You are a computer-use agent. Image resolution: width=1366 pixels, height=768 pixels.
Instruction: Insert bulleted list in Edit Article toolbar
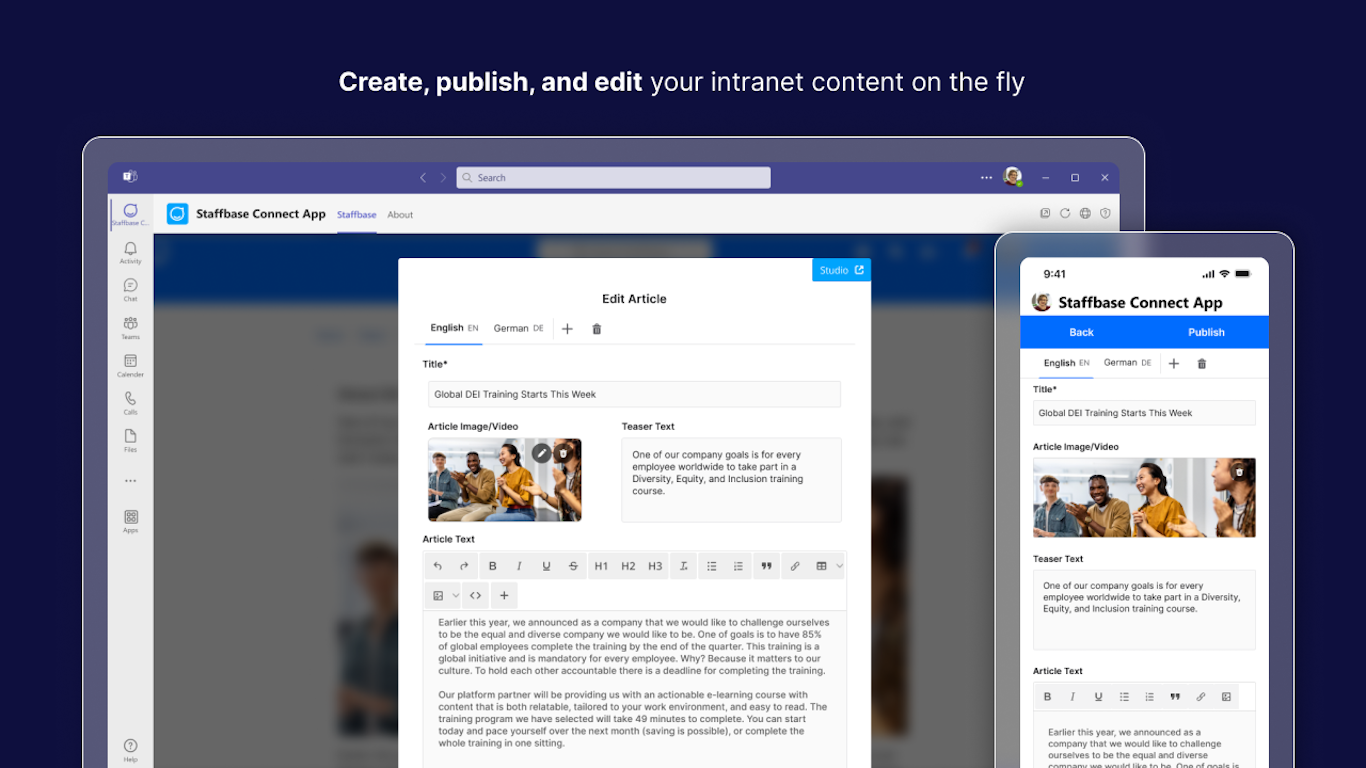(x=712, y=566)
